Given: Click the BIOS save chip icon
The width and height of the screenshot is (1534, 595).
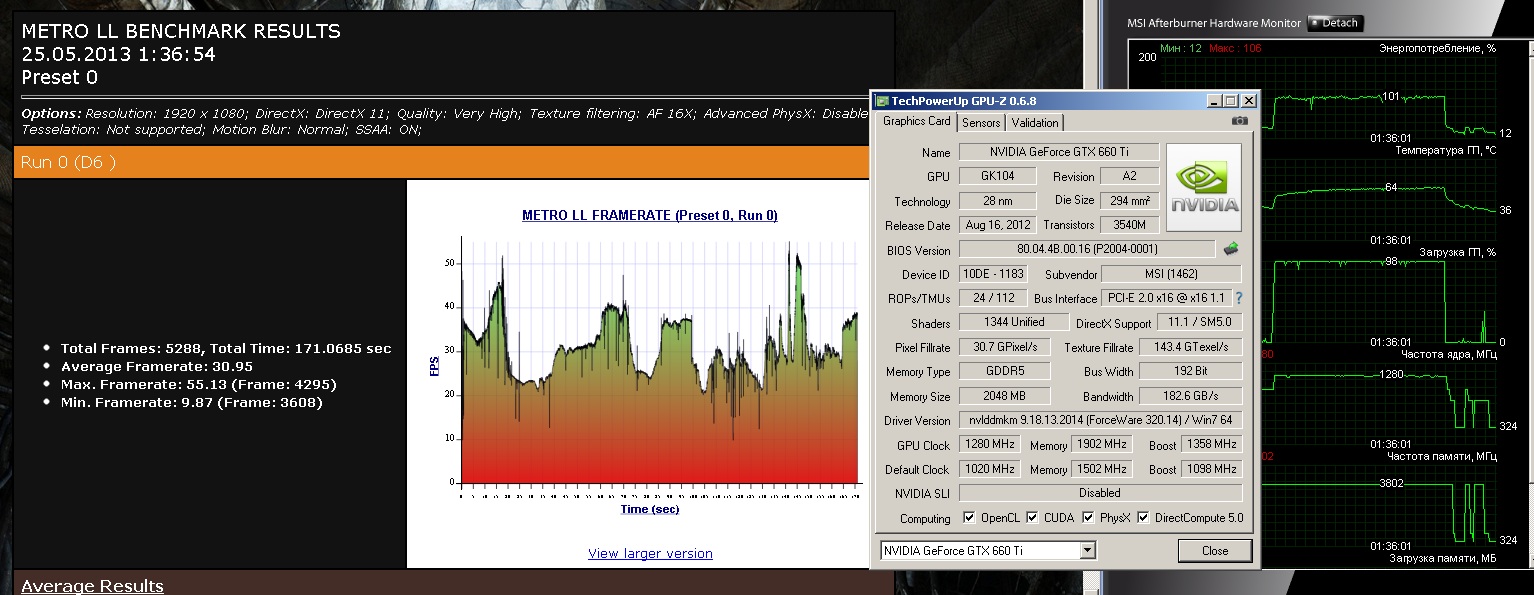Looking at the screenshot, I should (x=1231, y=249).
